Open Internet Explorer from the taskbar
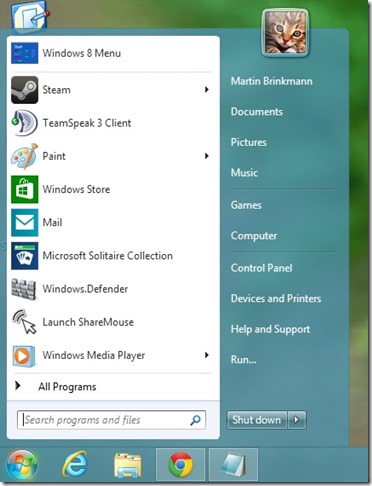372x486 pixels. pyautogui.click(x=75, y=464)
